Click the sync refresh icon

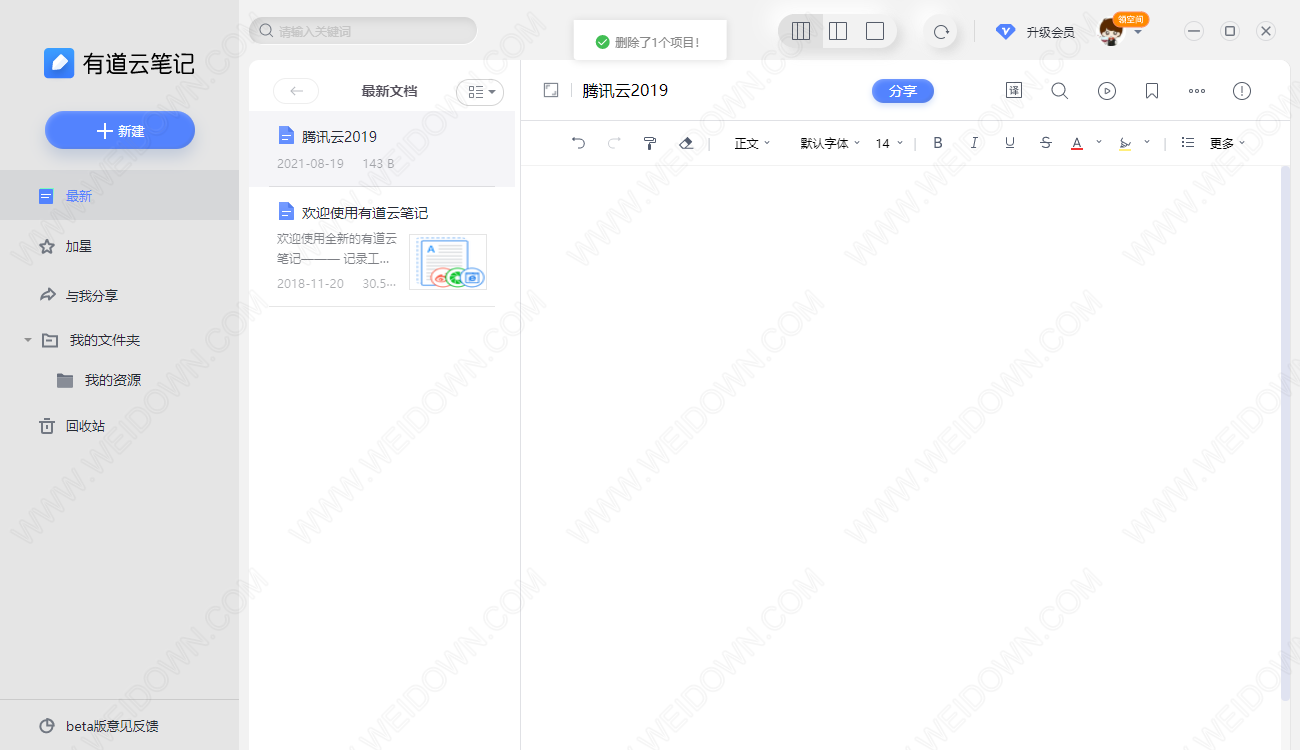[x=941, y=31]
